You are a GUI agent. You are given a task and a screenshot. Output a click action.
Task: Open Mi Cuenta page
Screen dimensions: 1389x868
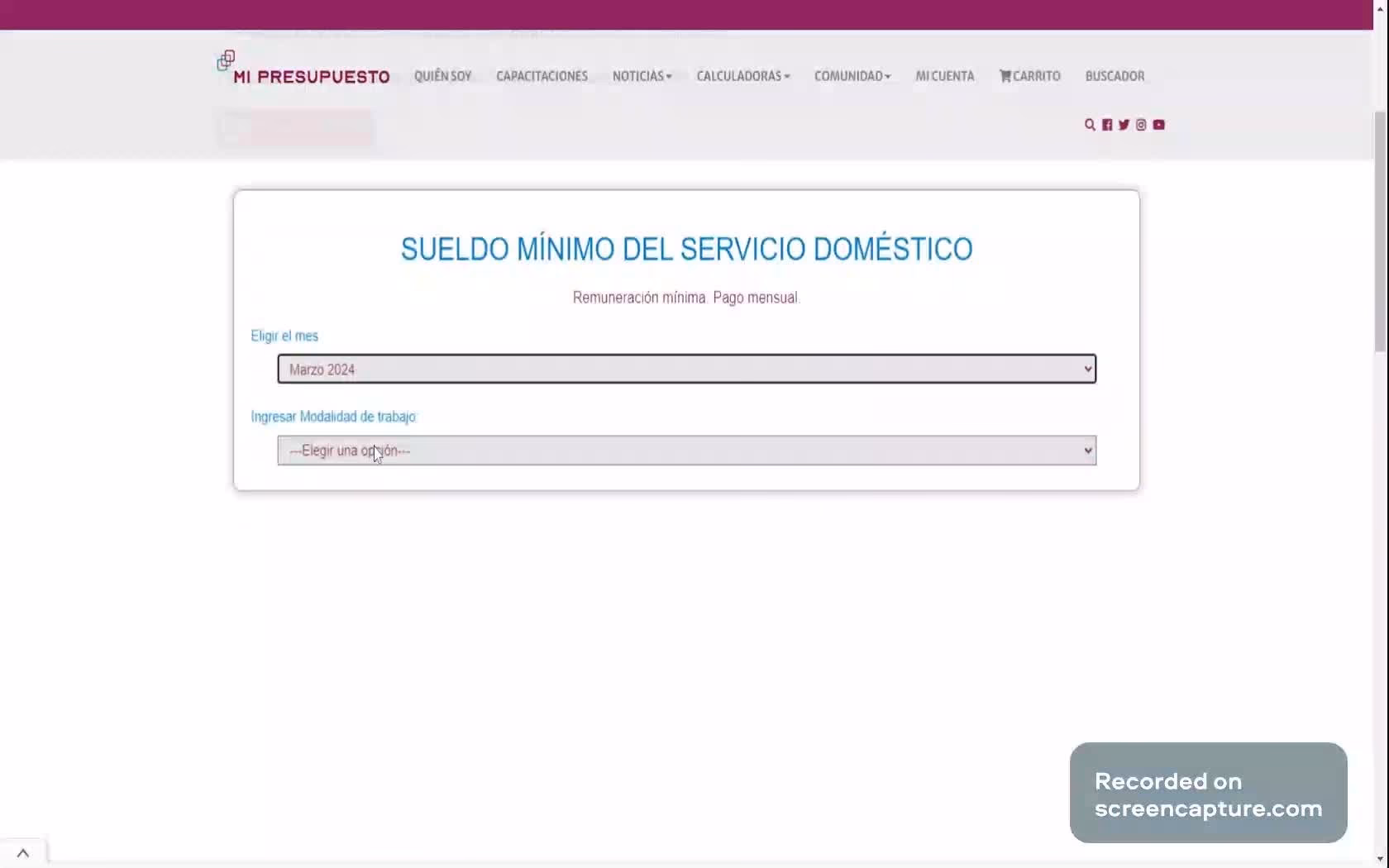[x=945, y=76]
